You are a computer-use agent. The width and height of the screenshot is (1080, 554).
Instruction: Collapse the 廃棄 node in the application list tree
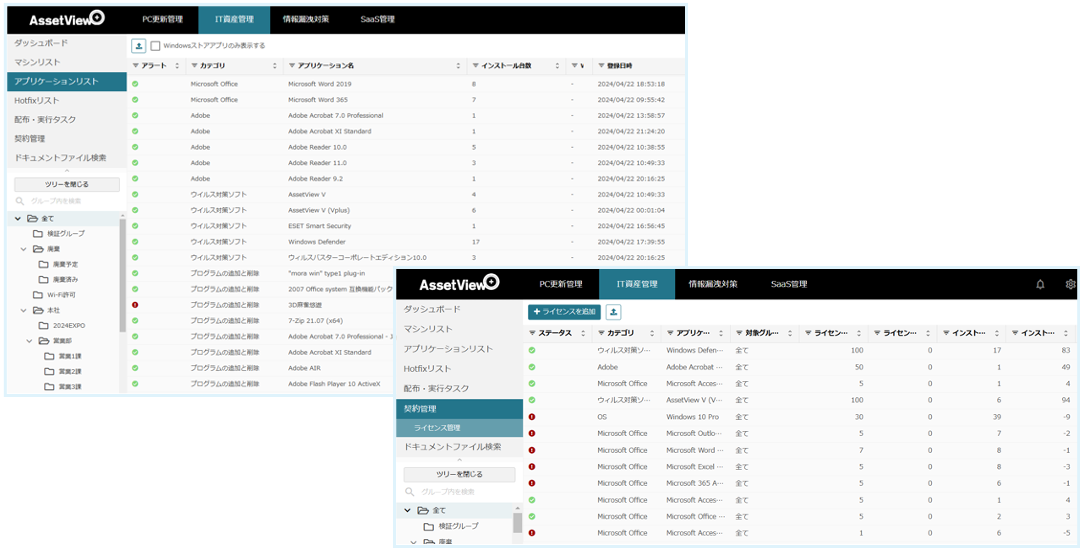coord(23,249)
